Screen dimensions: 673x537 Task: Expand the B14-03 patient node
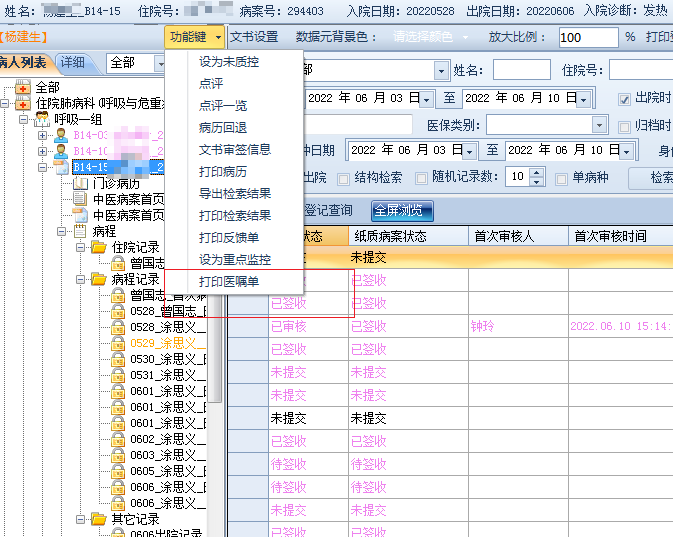pos(42,135)
